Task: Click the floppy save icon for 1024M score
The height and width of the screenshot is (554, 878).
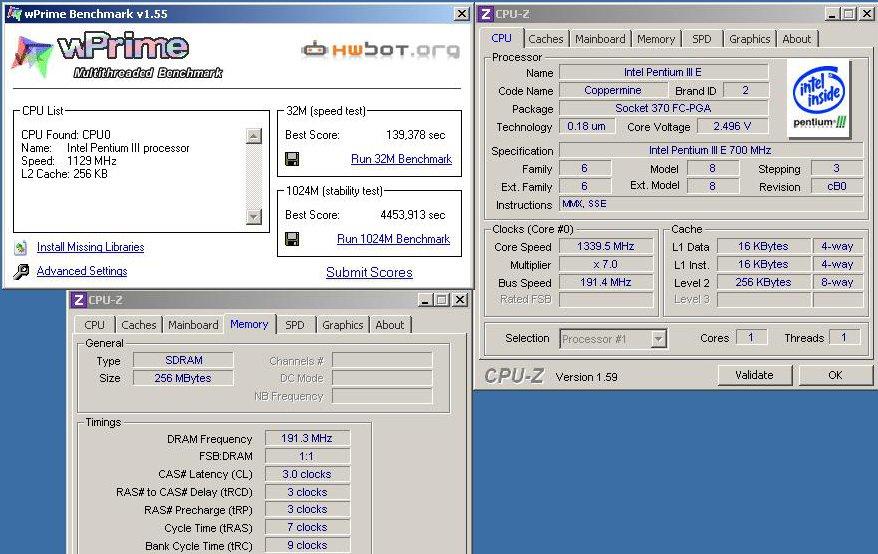Action: pyautogui.click(x=292, y=239)
